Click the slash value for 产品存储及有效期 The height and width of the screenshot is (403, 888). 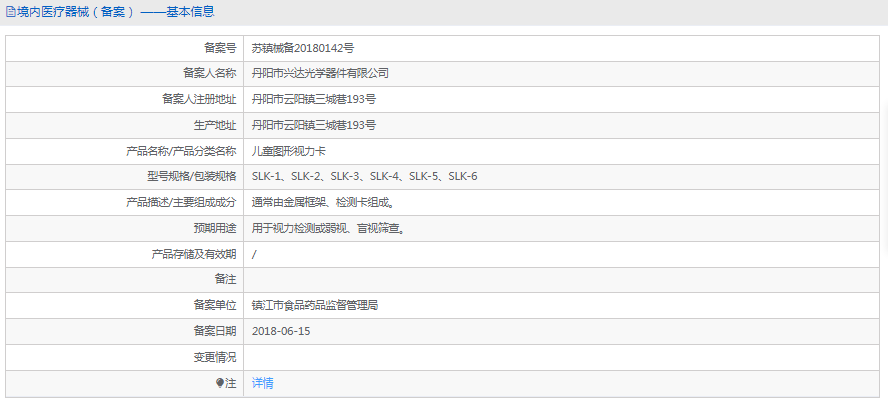[x=255, y=254]
